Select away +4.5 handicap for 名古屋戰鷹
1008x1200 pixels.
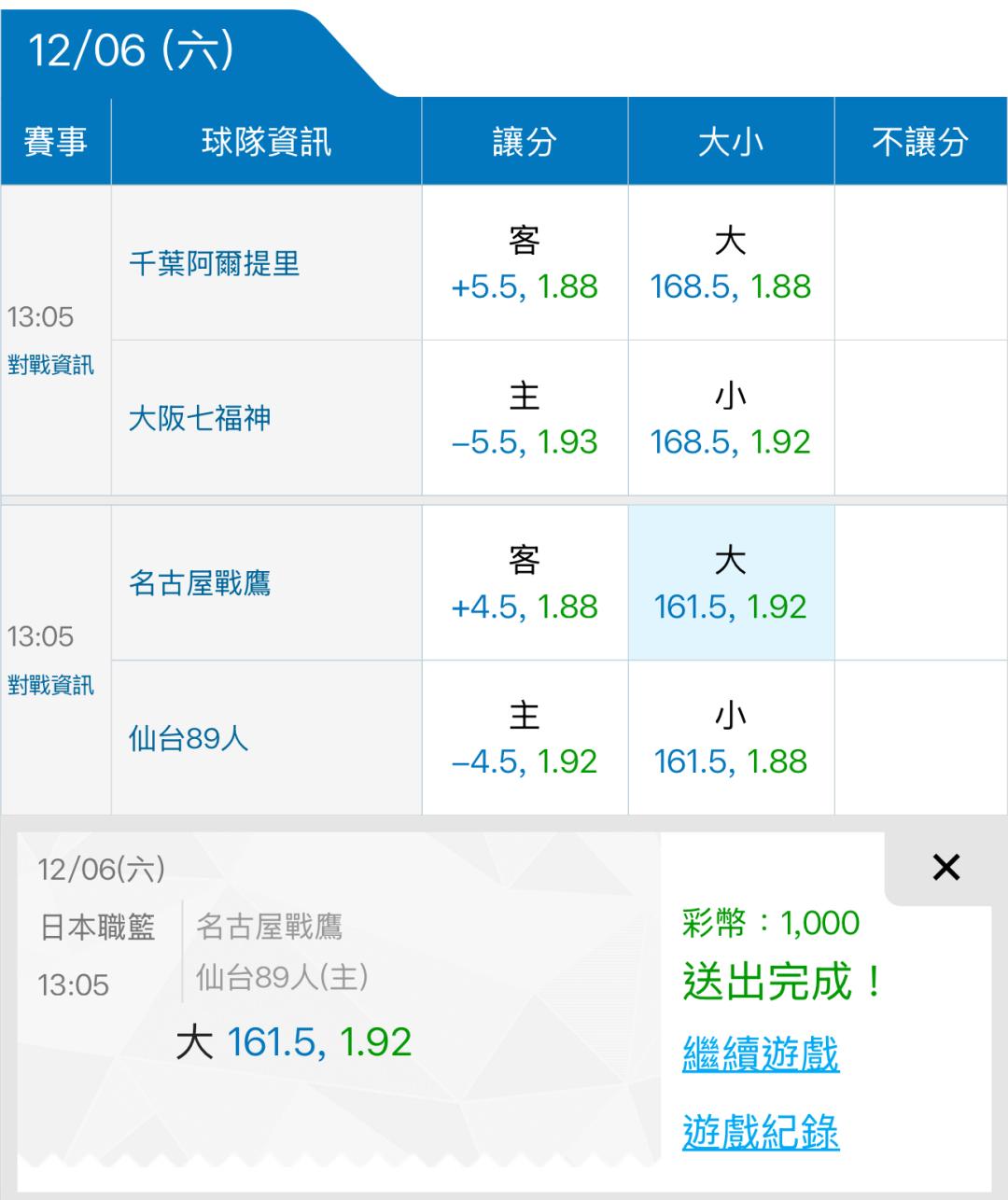(x=525, y=584)
